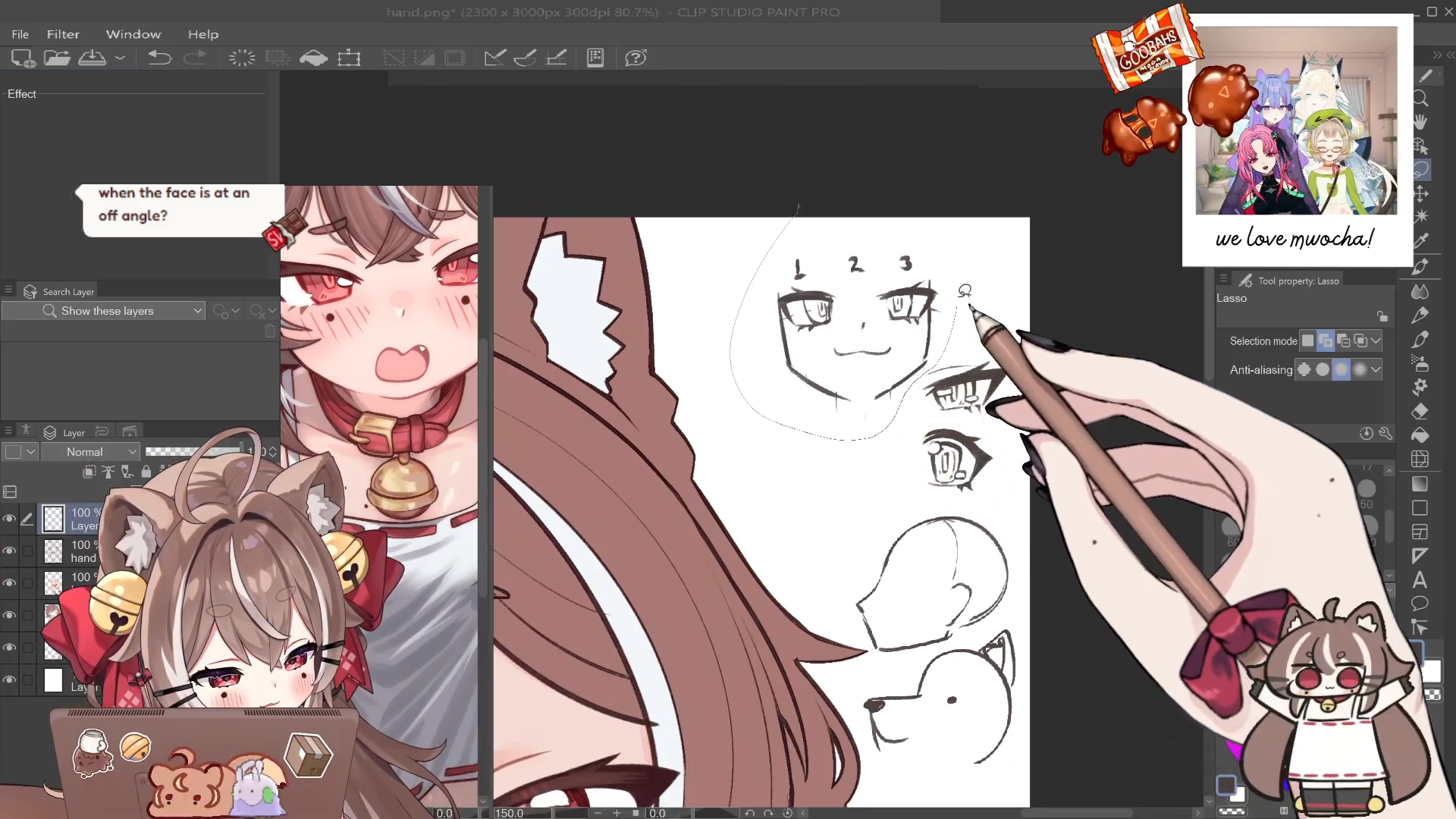This screenshot has width=1456, height=819.
Task: Open the Normal blending mode dropdown
Action: (x=90, y=452)
